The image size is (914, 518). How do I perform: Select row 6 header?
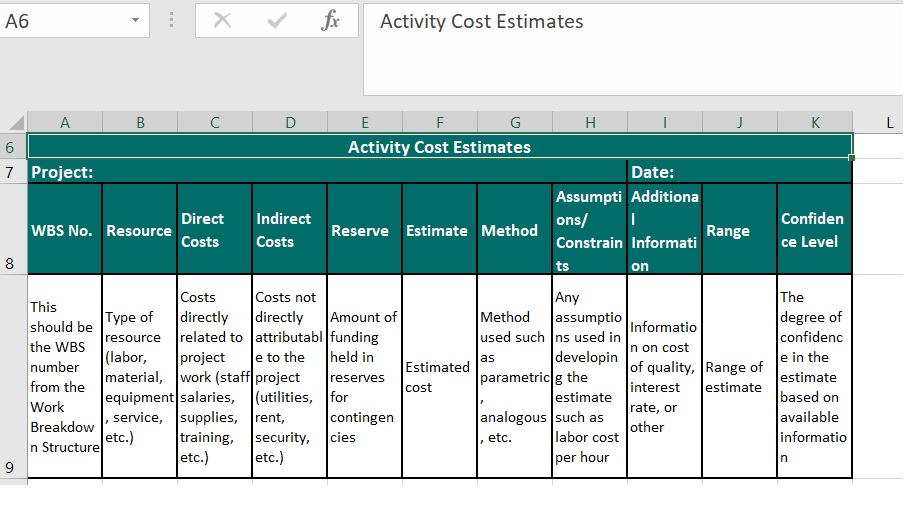pyautogui.click(x=12, y=147)
